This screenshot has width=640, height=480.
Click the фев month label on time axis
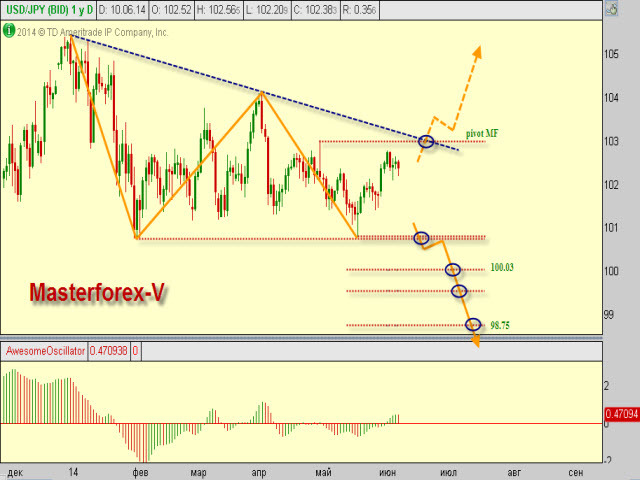140,473
